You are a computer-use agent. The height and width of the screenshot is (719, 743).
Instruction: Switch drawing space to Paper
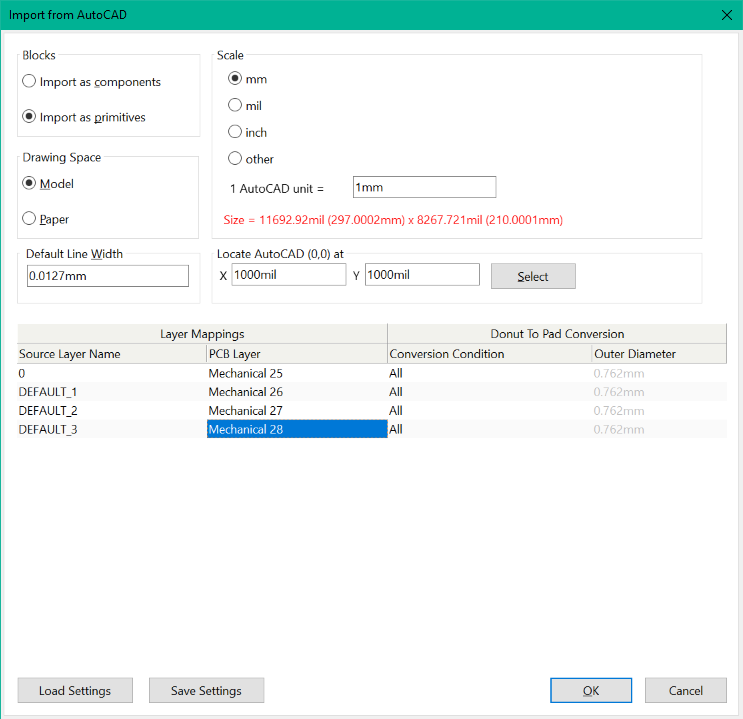[x=30, y=219]
